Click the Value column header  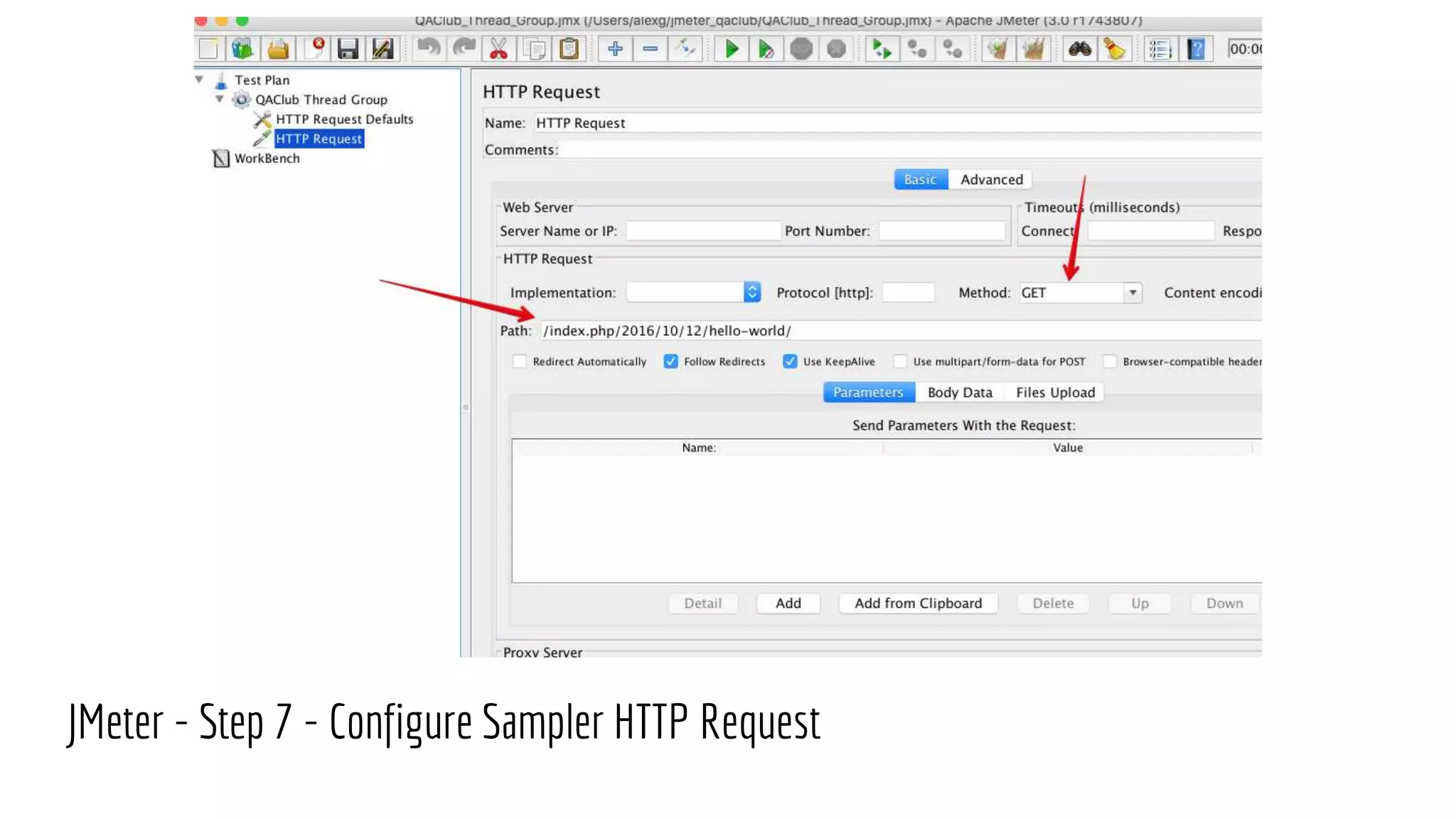tap(1068, 448)
